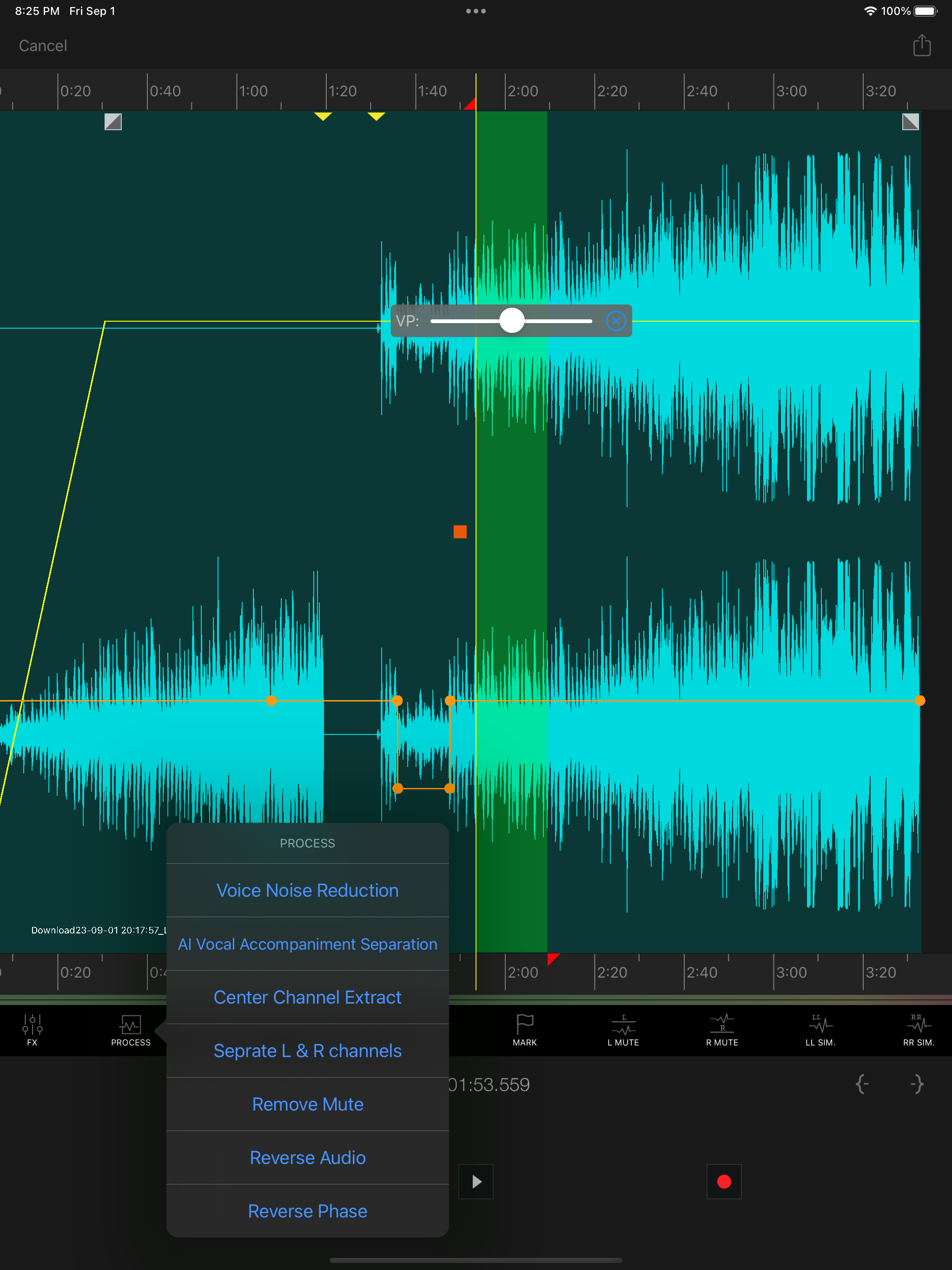The height and width of the screenshot is (1270, 952).
Task: Choose Voice Noise Reduction
Action: pyautogui.click(x=308, y=890)
